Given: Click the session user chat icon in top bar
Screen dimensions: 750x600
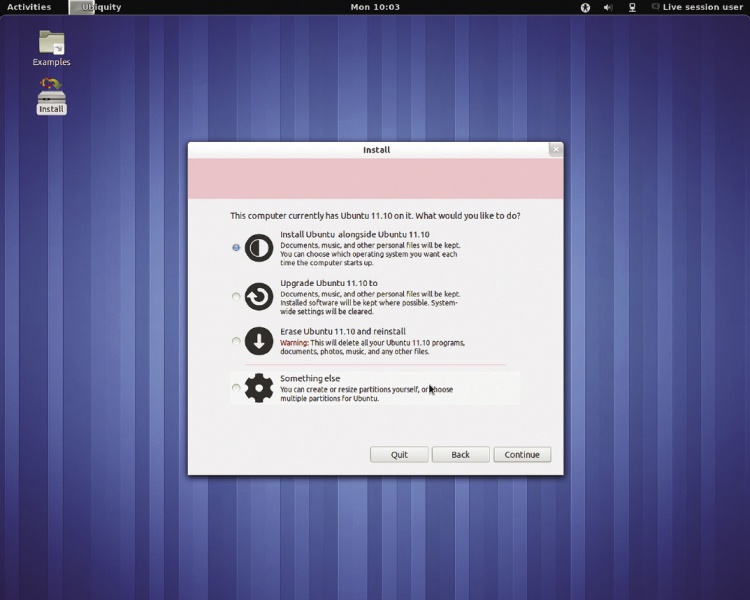Looking at the screenshot, I should point(655,7).
